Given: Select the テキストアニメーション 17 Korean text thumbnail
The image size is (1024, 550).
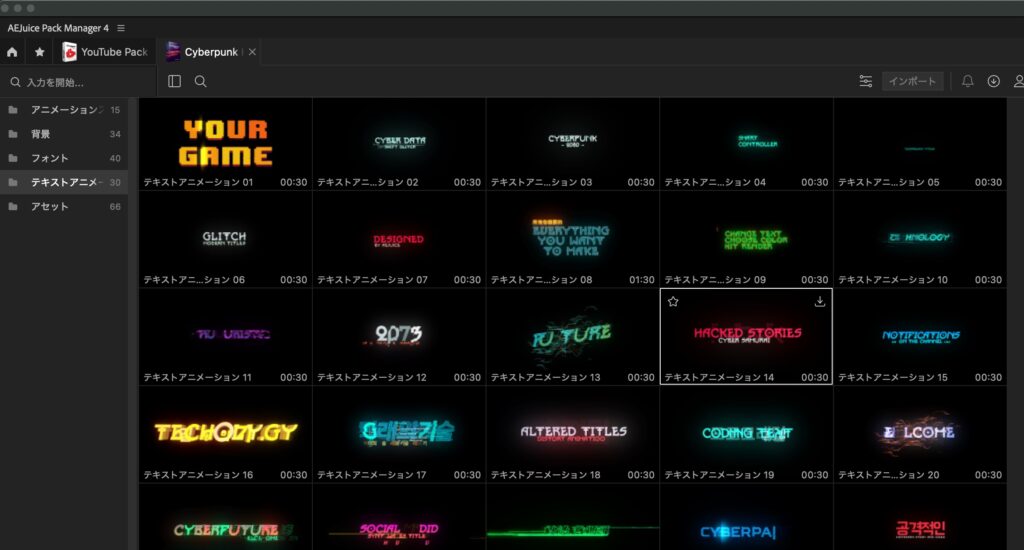Looking at the screenshot, I should pos(399,434).
